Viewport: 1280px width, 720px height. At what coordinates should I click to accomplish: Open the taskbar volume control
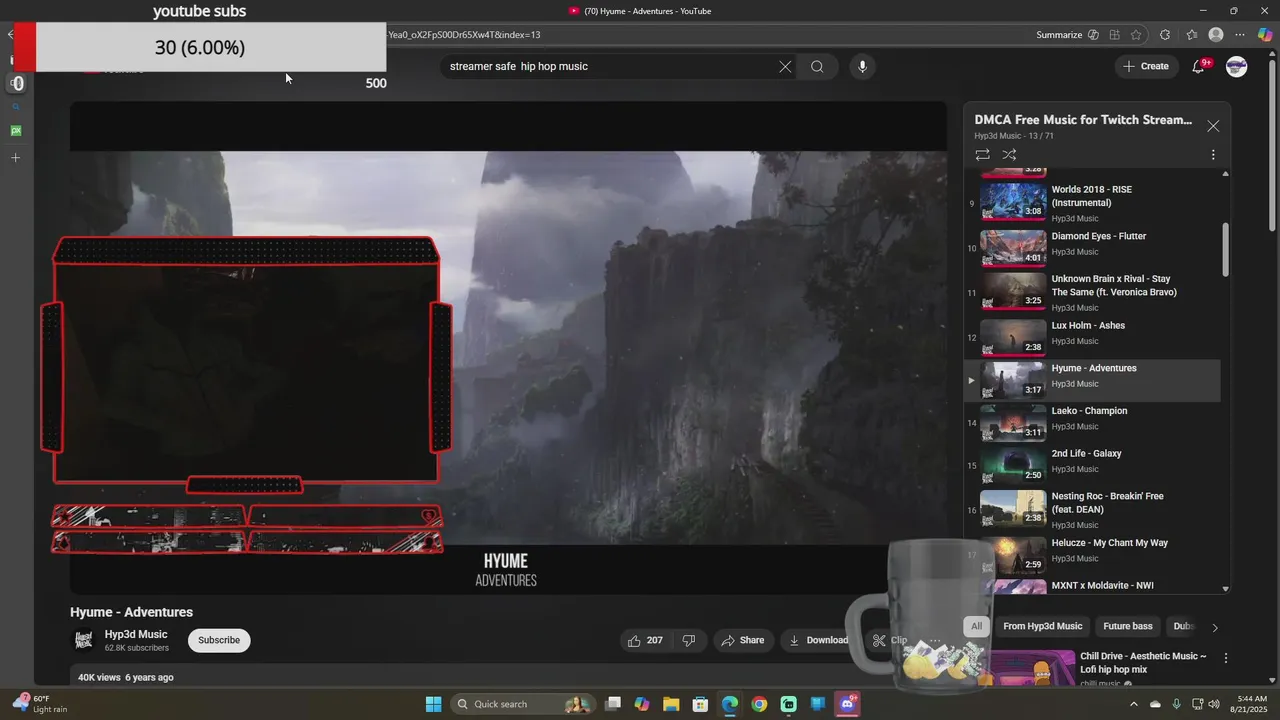pyautogui.click(x=1214, y=704)
